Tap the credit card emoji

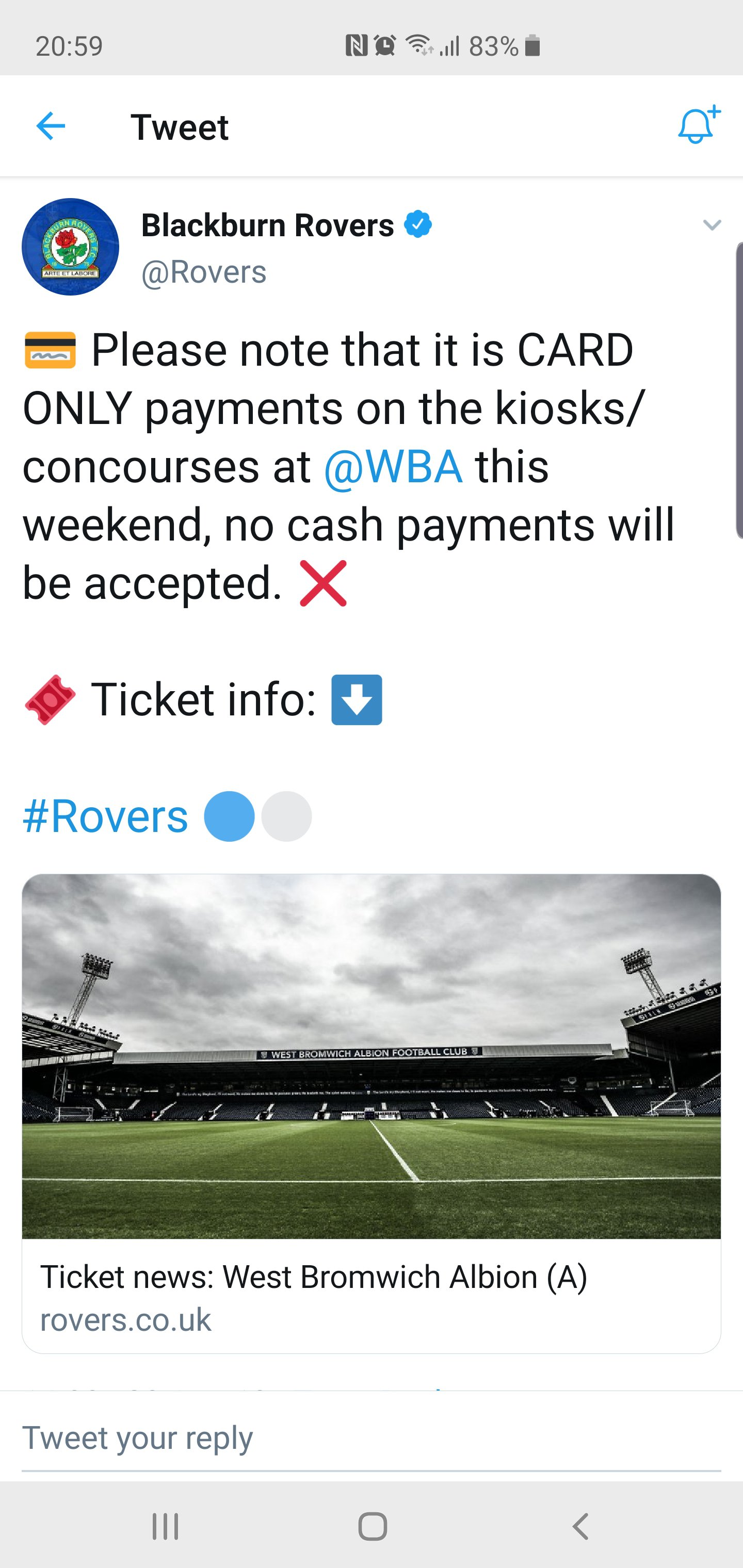[50, 351]
